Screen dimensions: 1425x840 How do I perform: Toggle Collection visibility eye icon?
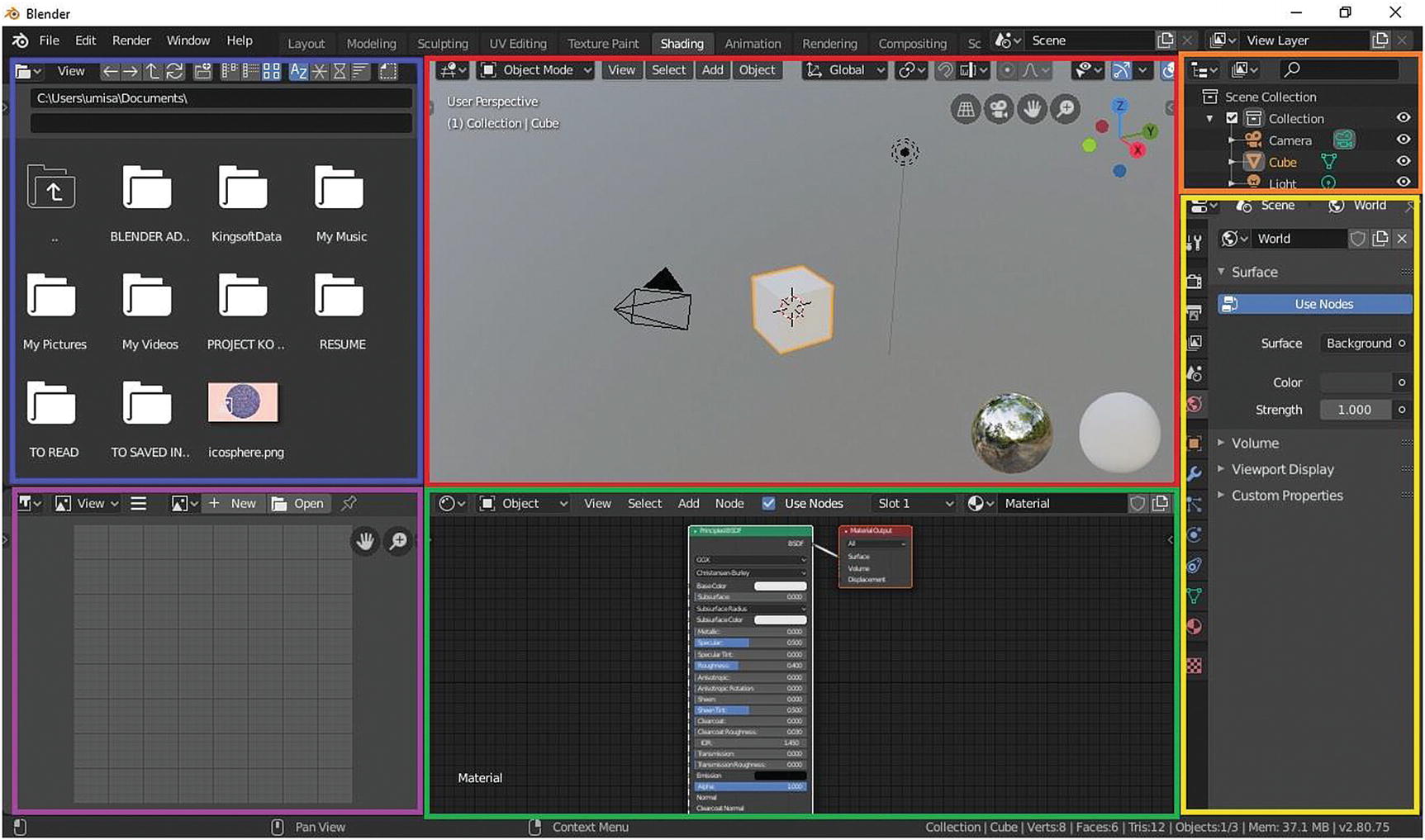(x=1403, y=118)
